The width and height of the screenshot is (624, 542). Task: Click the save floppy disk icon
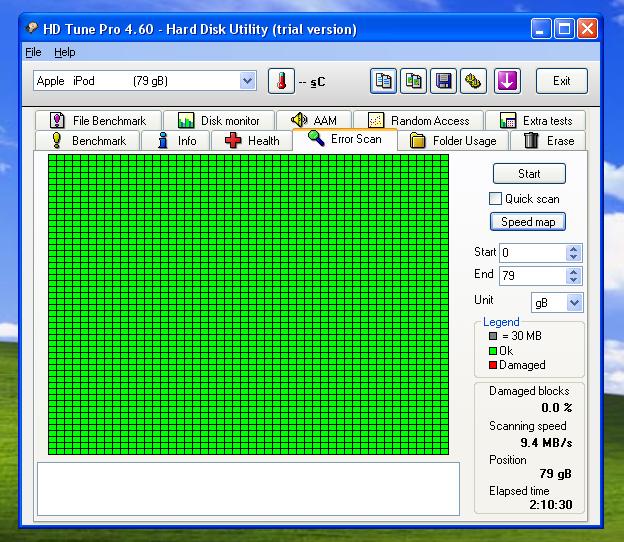tap(443, 81)
